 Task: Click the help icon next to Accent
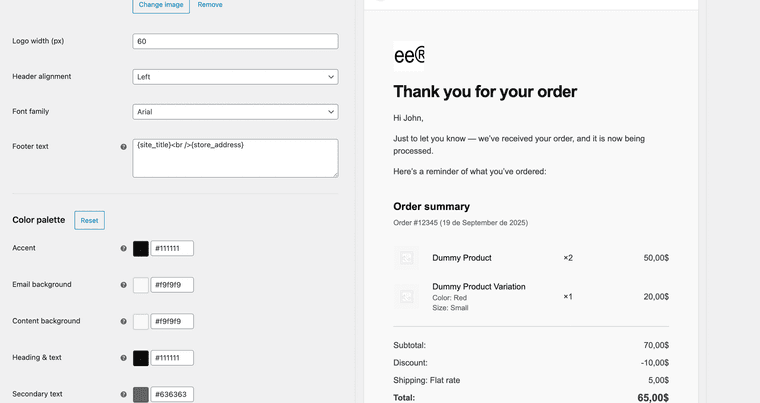tap(124, 248)
